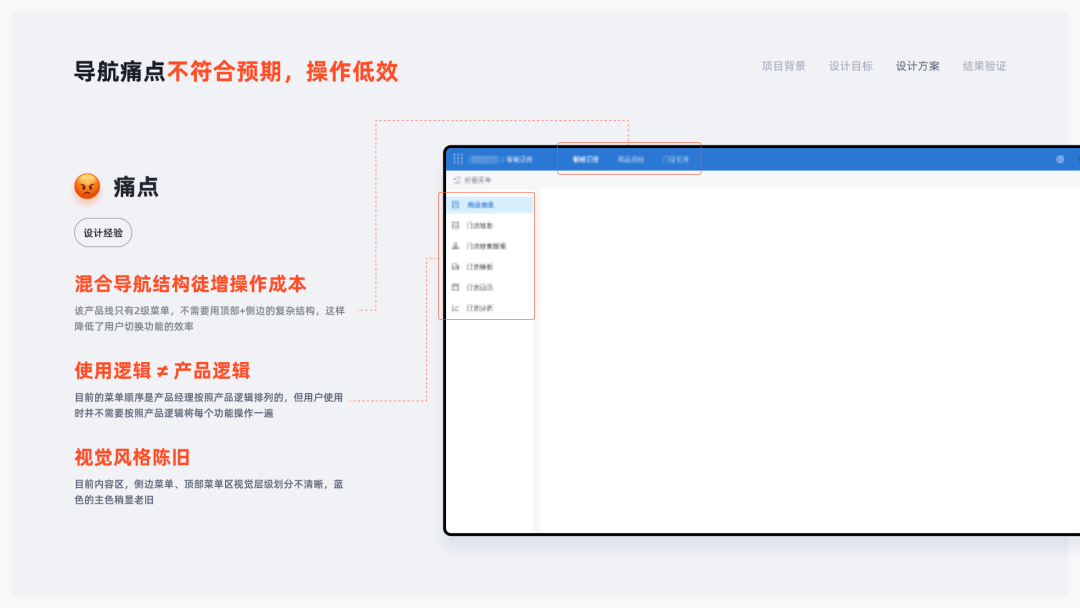Open the app grid launcher icon in mockup
The height and width of the screenshot is (608, 1080).
coord(458,159)
